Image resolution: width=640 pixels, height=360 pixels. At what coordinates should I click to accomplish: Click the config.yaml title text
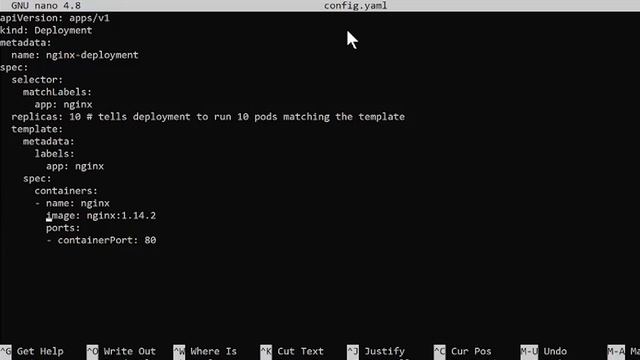[356, 6]
